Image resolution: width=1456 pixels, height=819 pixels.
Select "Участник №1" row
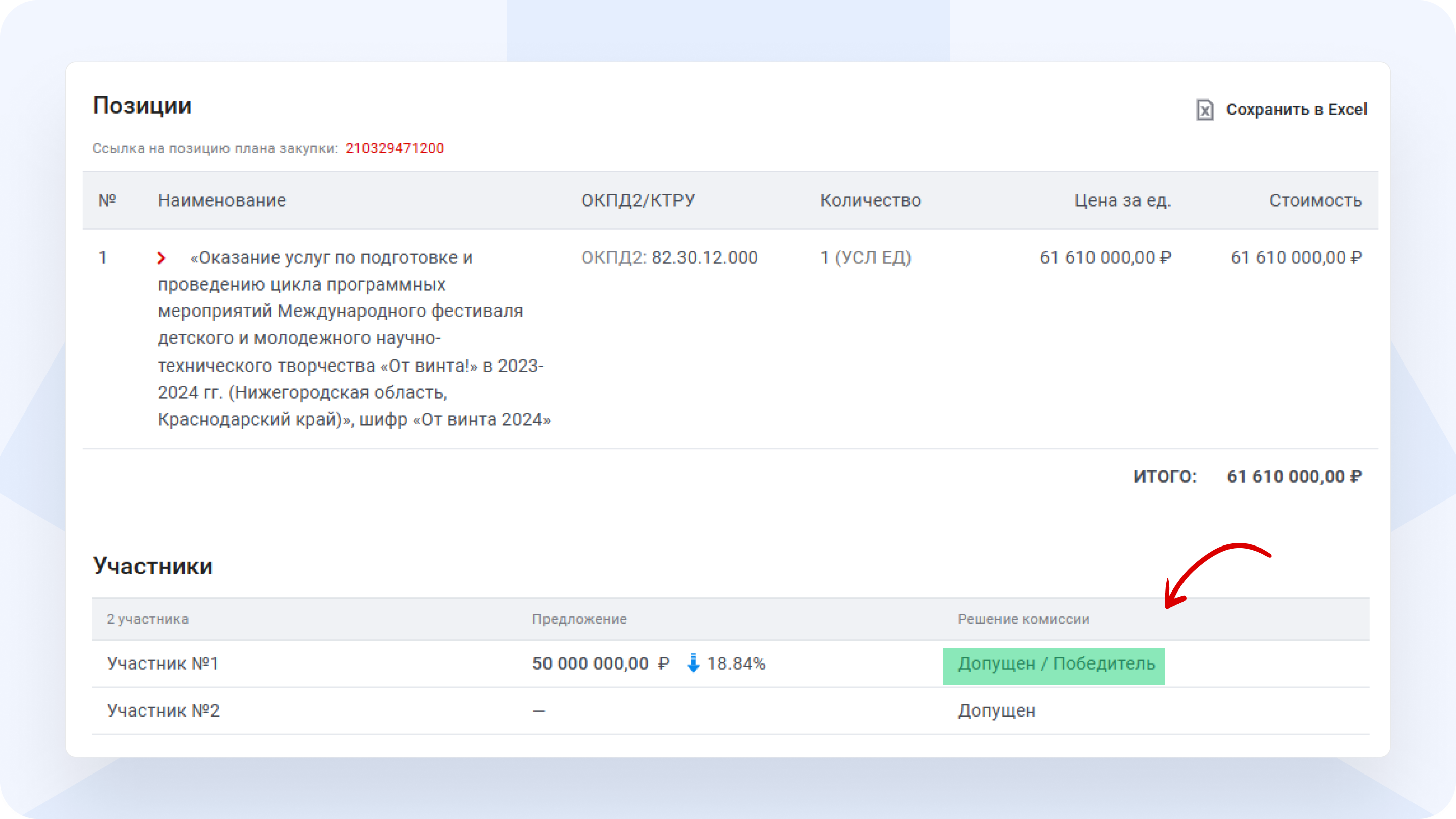tap(163, 664)
